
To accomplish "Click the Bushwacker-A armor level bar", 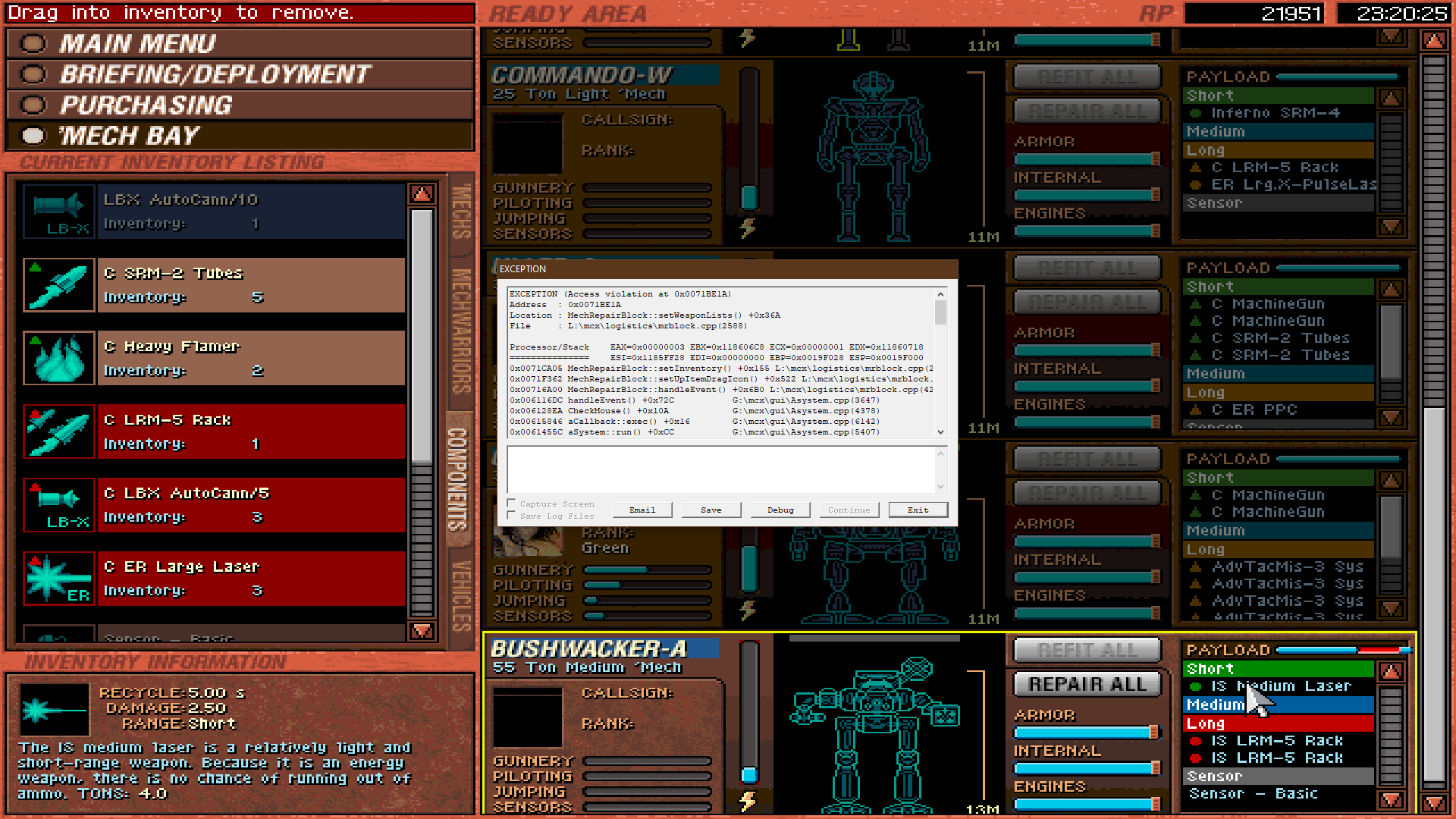I will point(1087,732).
